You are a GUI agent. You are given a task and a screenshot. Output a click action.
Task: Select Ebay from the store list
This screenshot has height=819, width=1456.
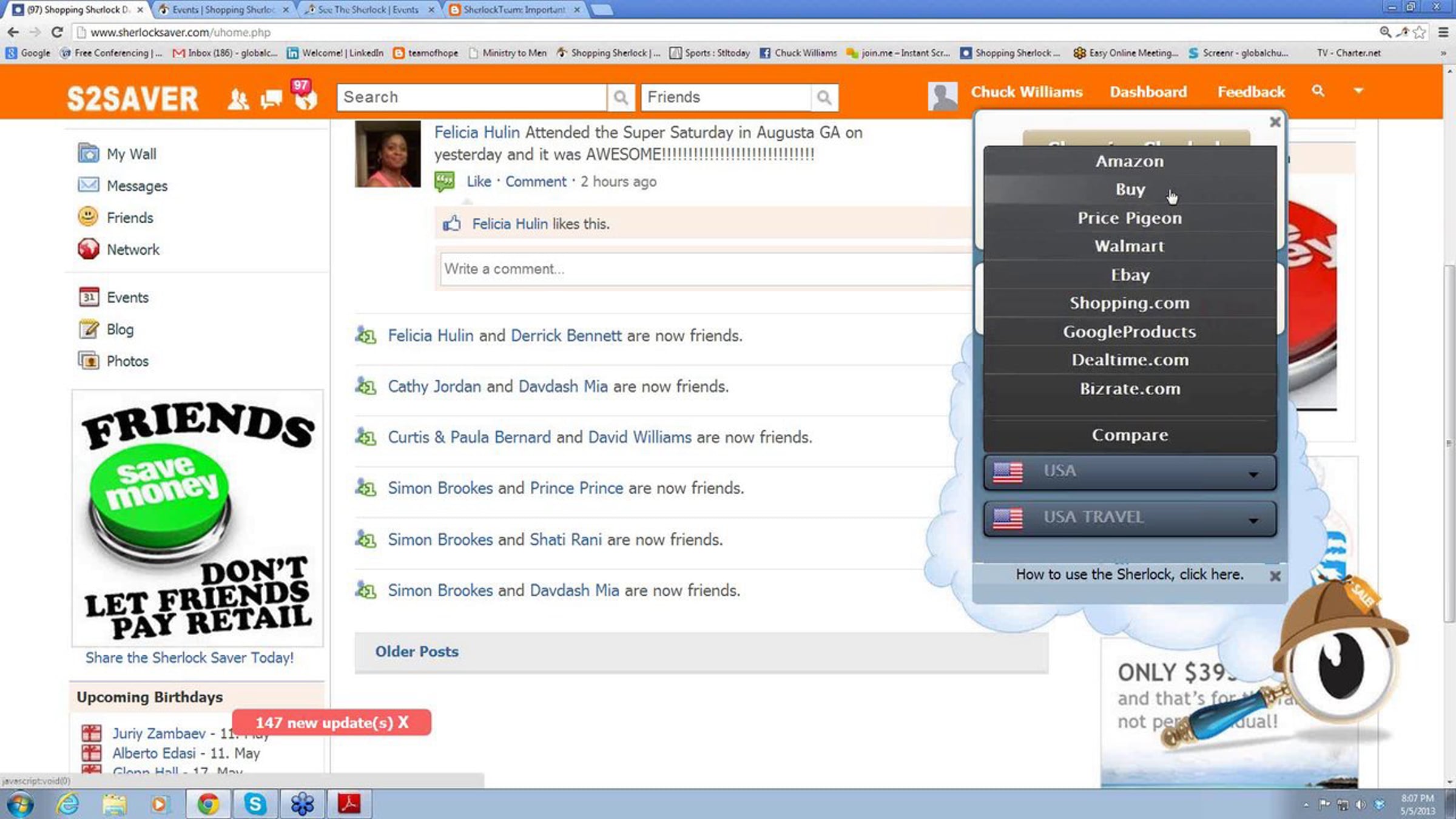pos(1130,275)
